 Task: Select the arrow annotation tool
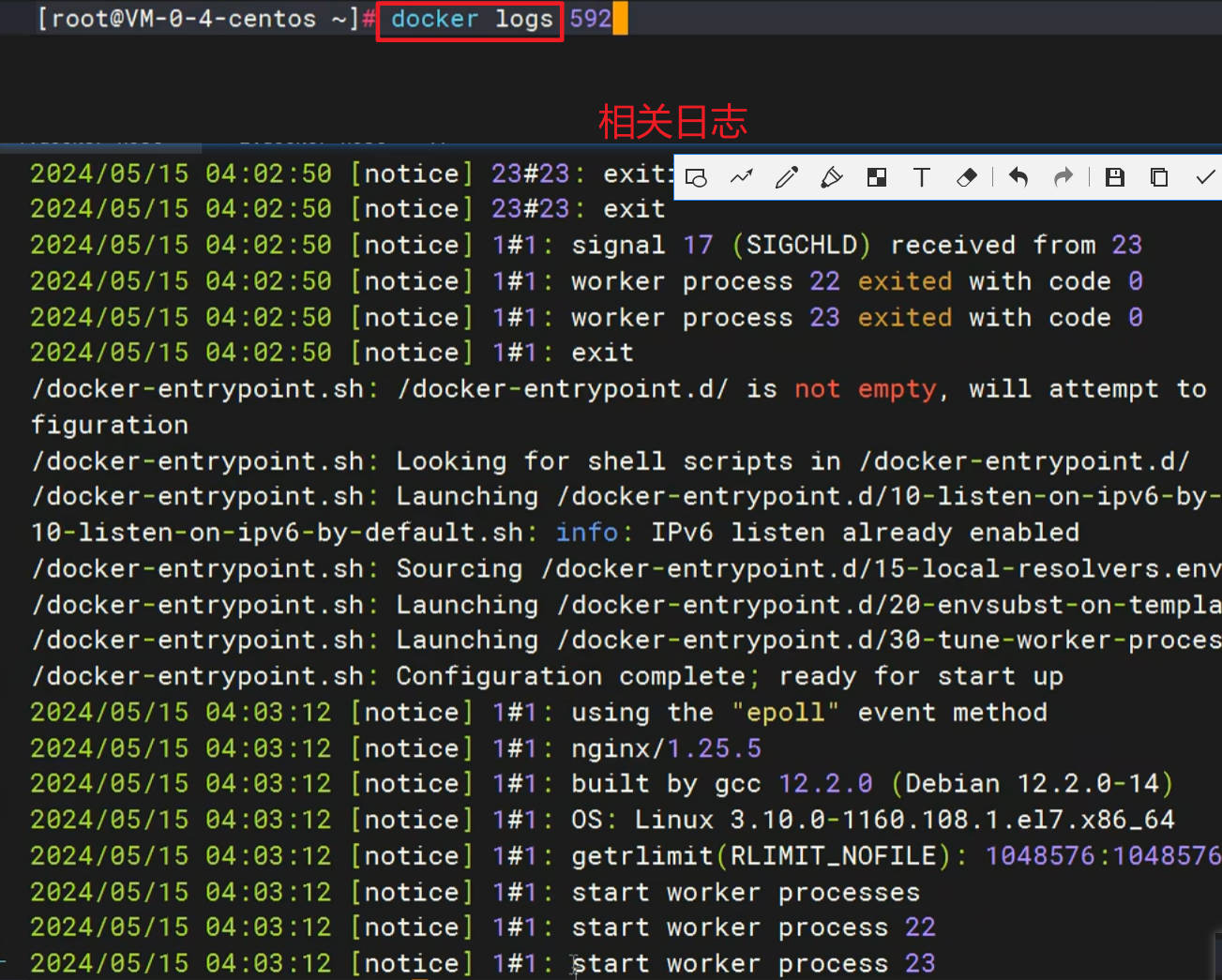coord(741,177)
